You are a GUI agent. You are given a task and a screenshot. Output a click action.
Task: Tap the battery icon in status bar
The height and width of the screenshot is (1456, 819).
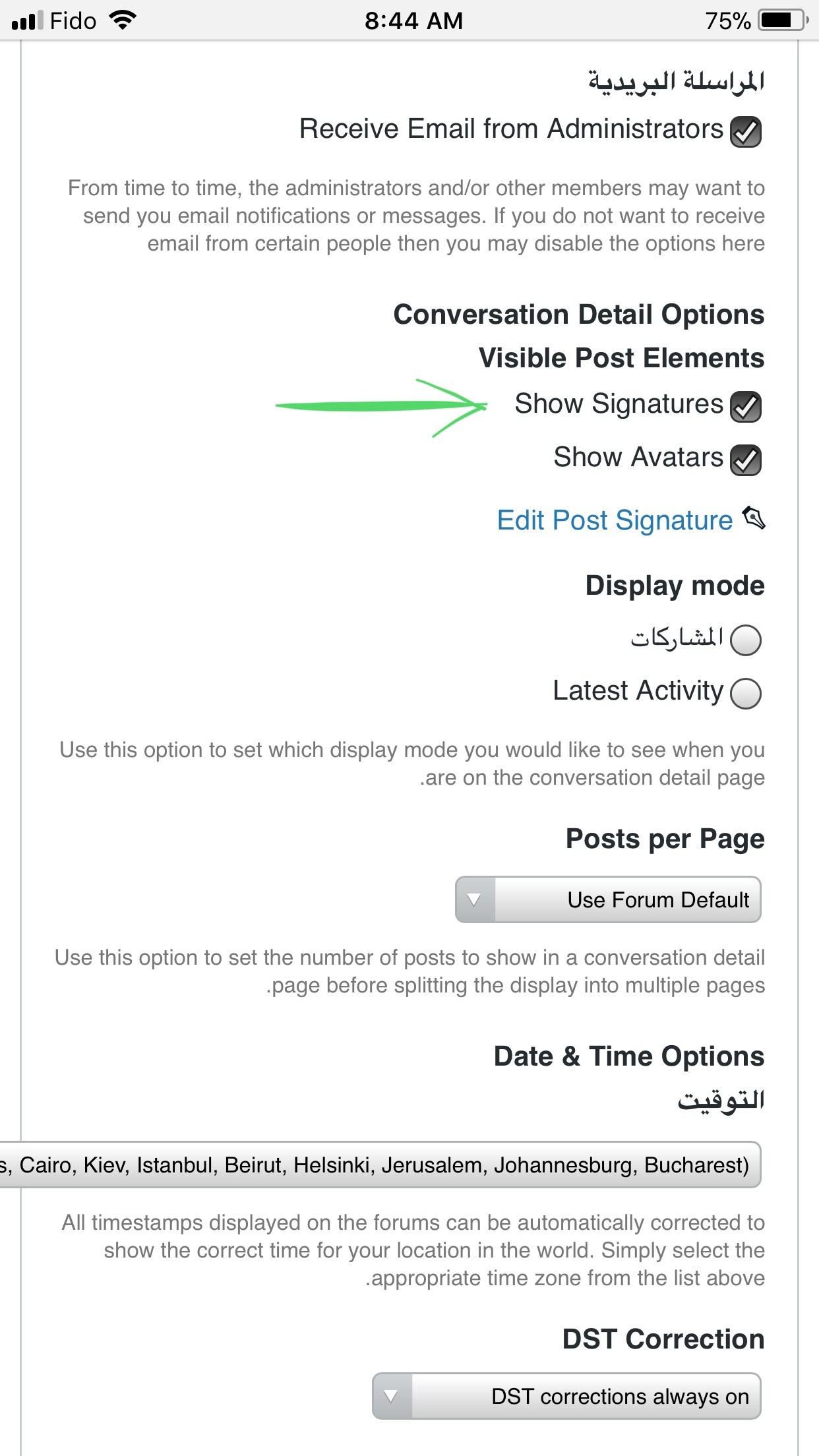[x=783, y=20]
